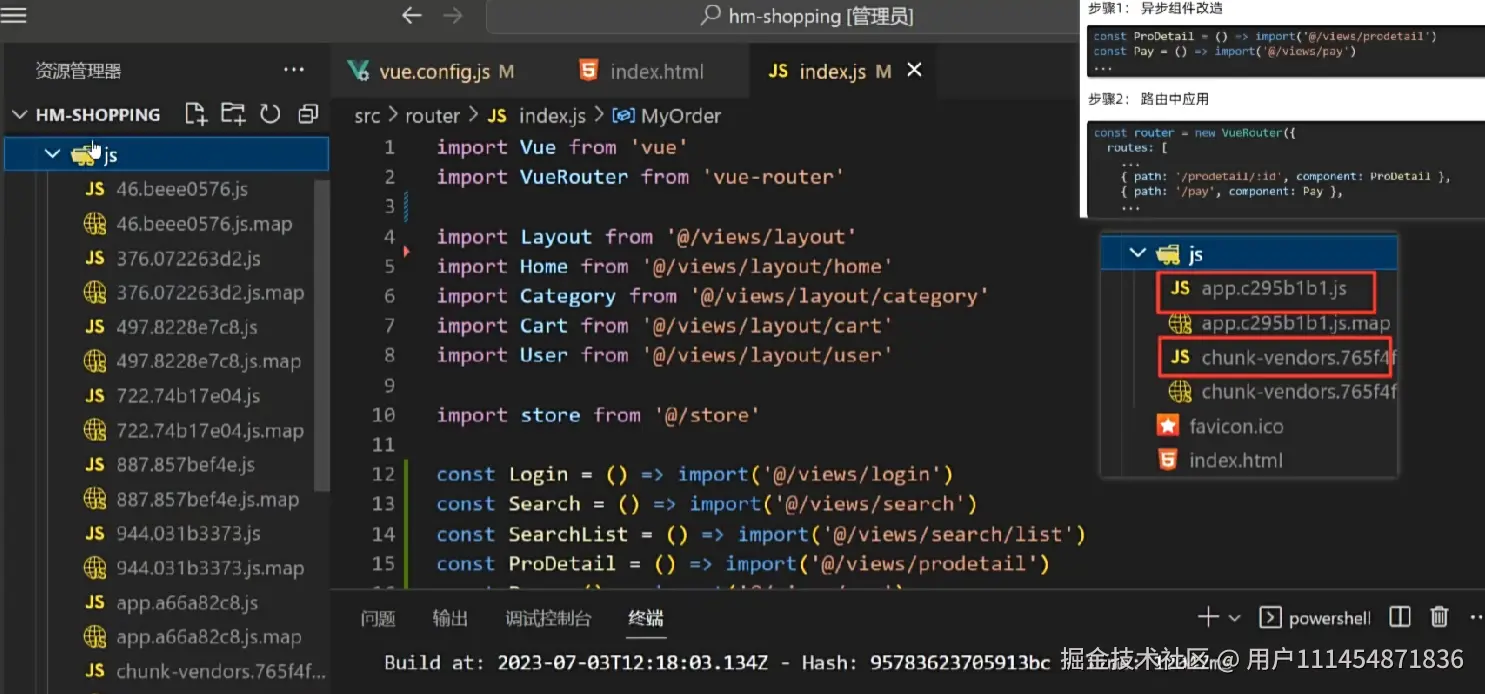
Task: Click '@/store' import string
Action: tap(706, 415)
